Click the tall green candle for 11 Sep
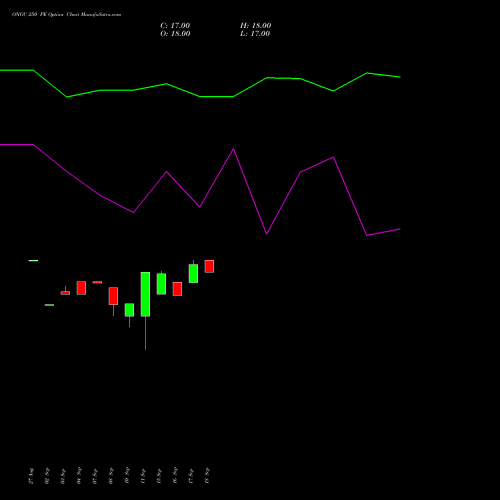Screen dimensions: 500x500 145,294
